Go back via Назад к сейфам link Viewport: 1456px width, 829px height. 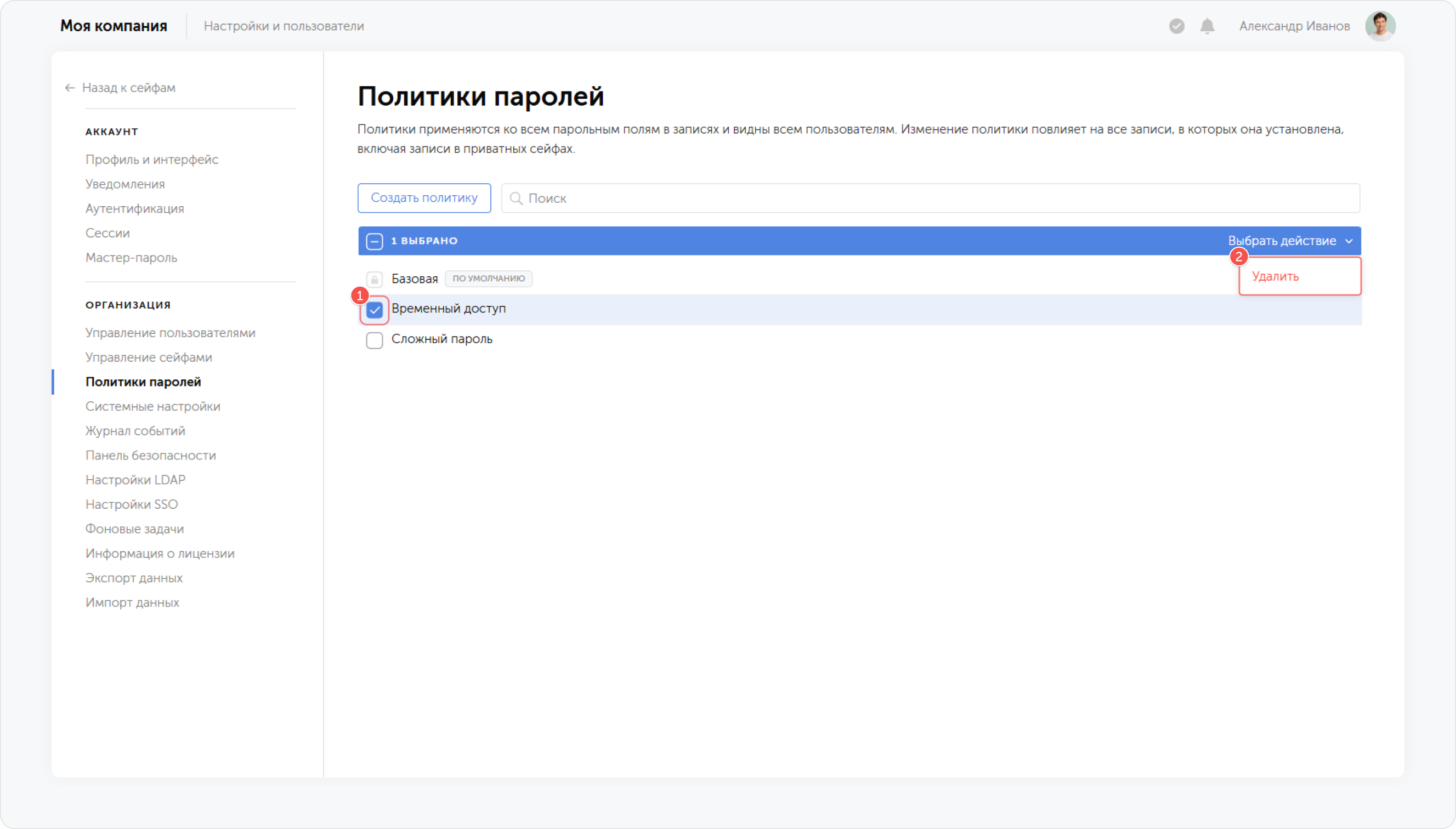click(x=129, y=88)
